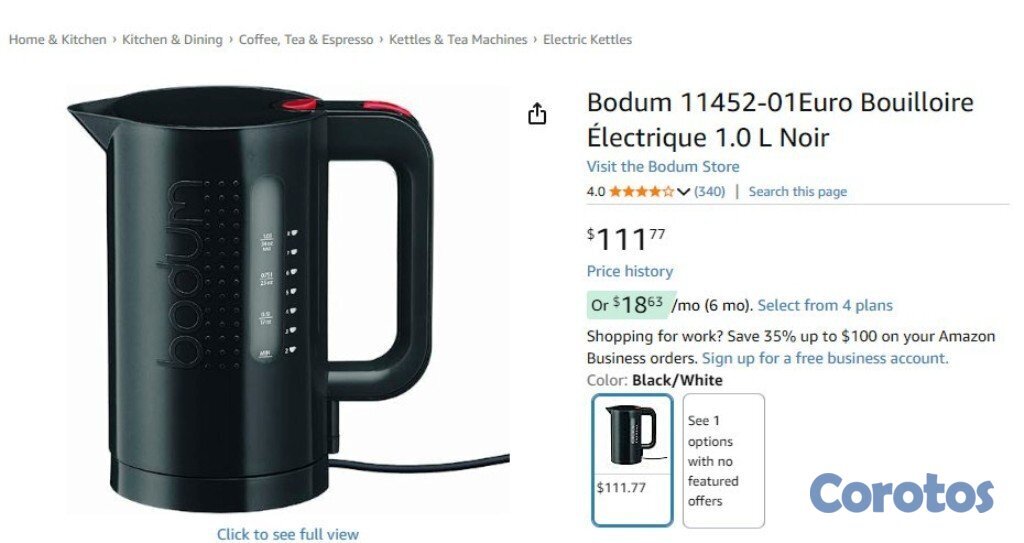Screen dimensions: 1024x543
Task: Open the star rating dropdown chevron
Action: point(683,191)
